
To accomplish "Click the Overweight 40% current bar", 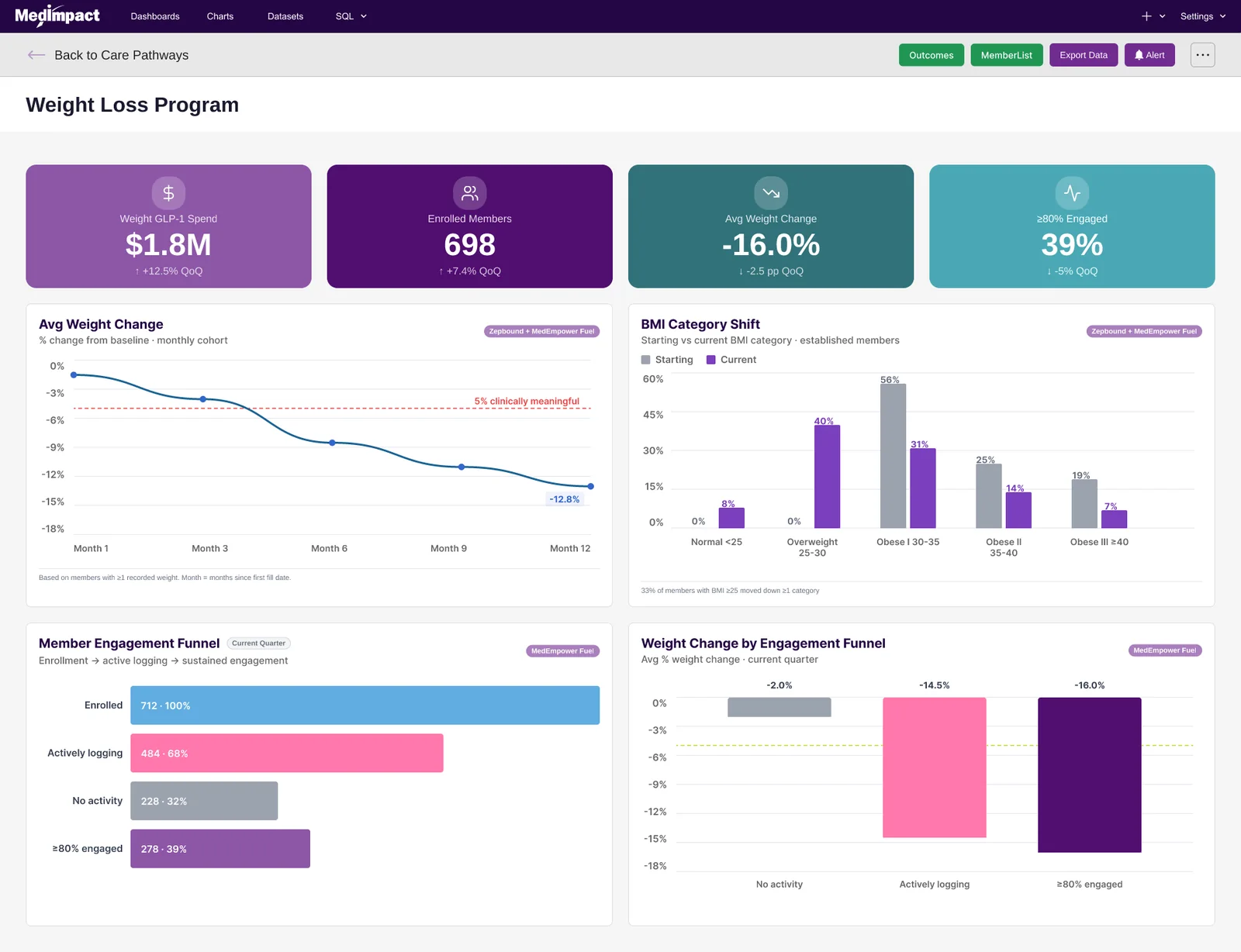I will coord(827,477).
